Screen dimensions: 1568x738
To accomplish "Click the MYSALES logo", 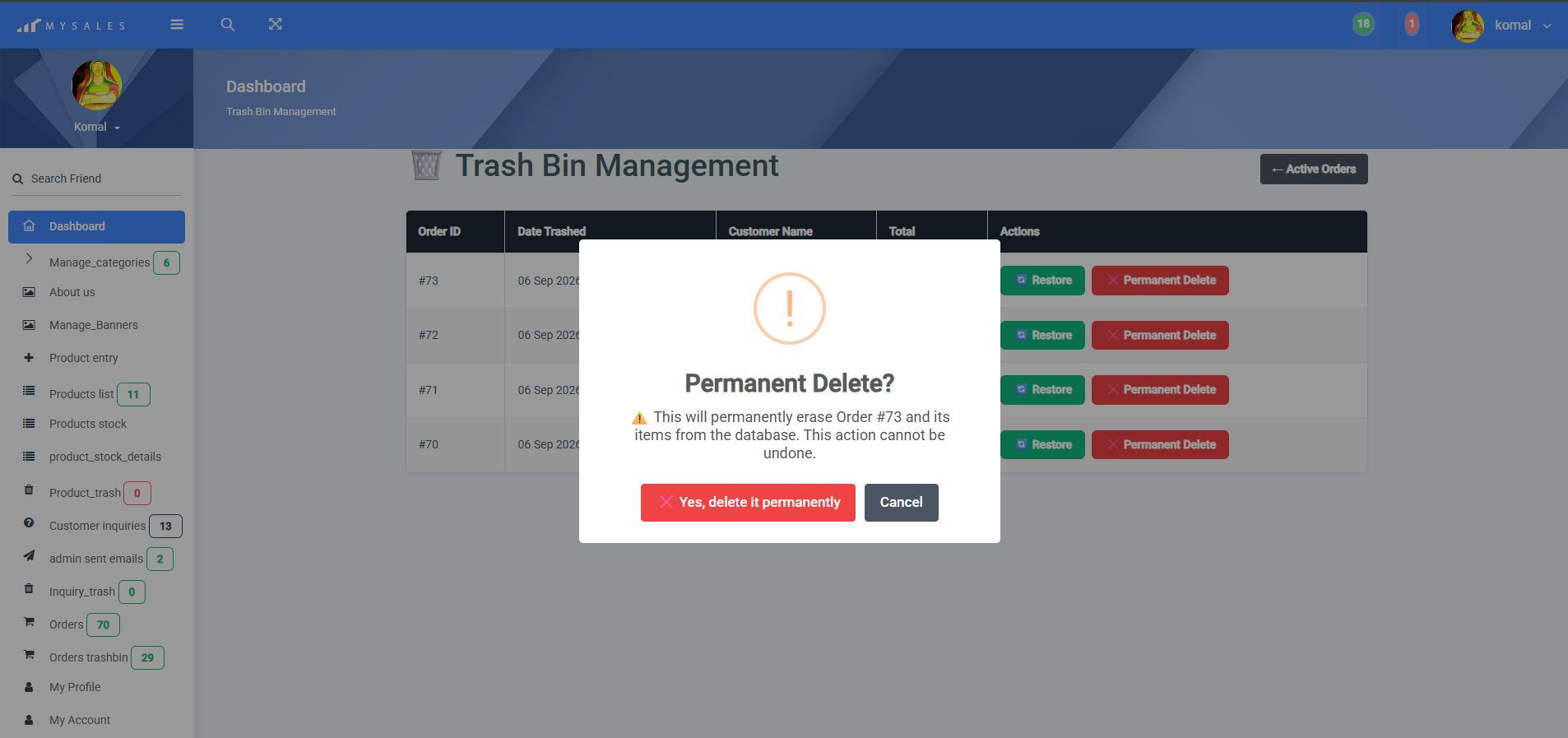I will coord(72,26).
